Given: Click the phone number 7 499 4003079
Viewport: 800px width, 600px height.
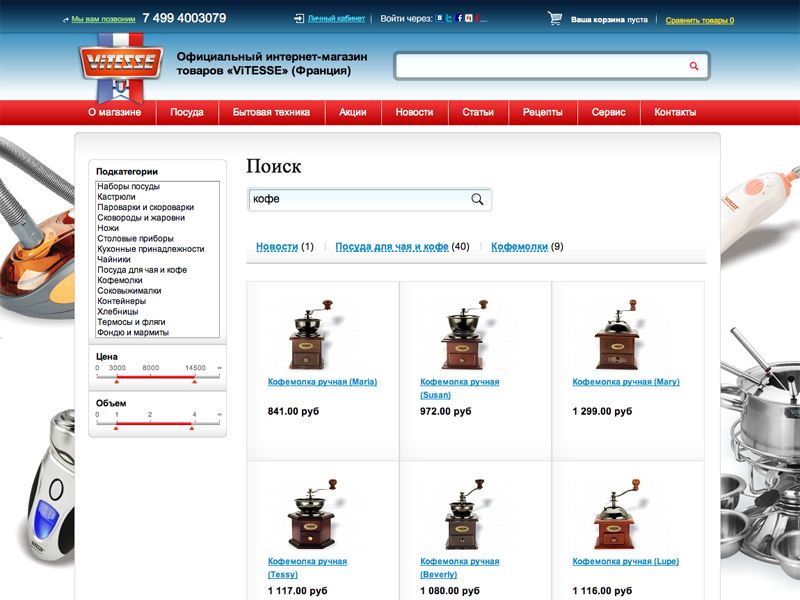Looking at the screenshot, I should (184, 18).
